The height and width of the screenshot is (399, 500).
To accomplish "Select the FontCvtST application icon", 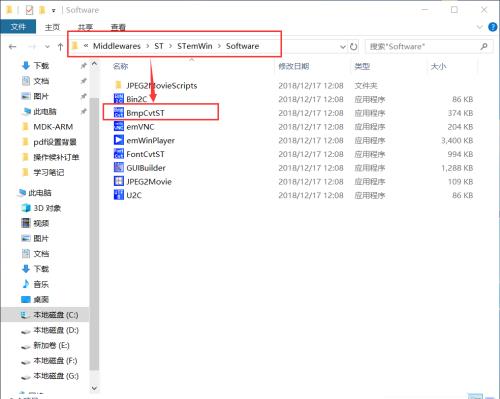I will [x=119, y=154].
